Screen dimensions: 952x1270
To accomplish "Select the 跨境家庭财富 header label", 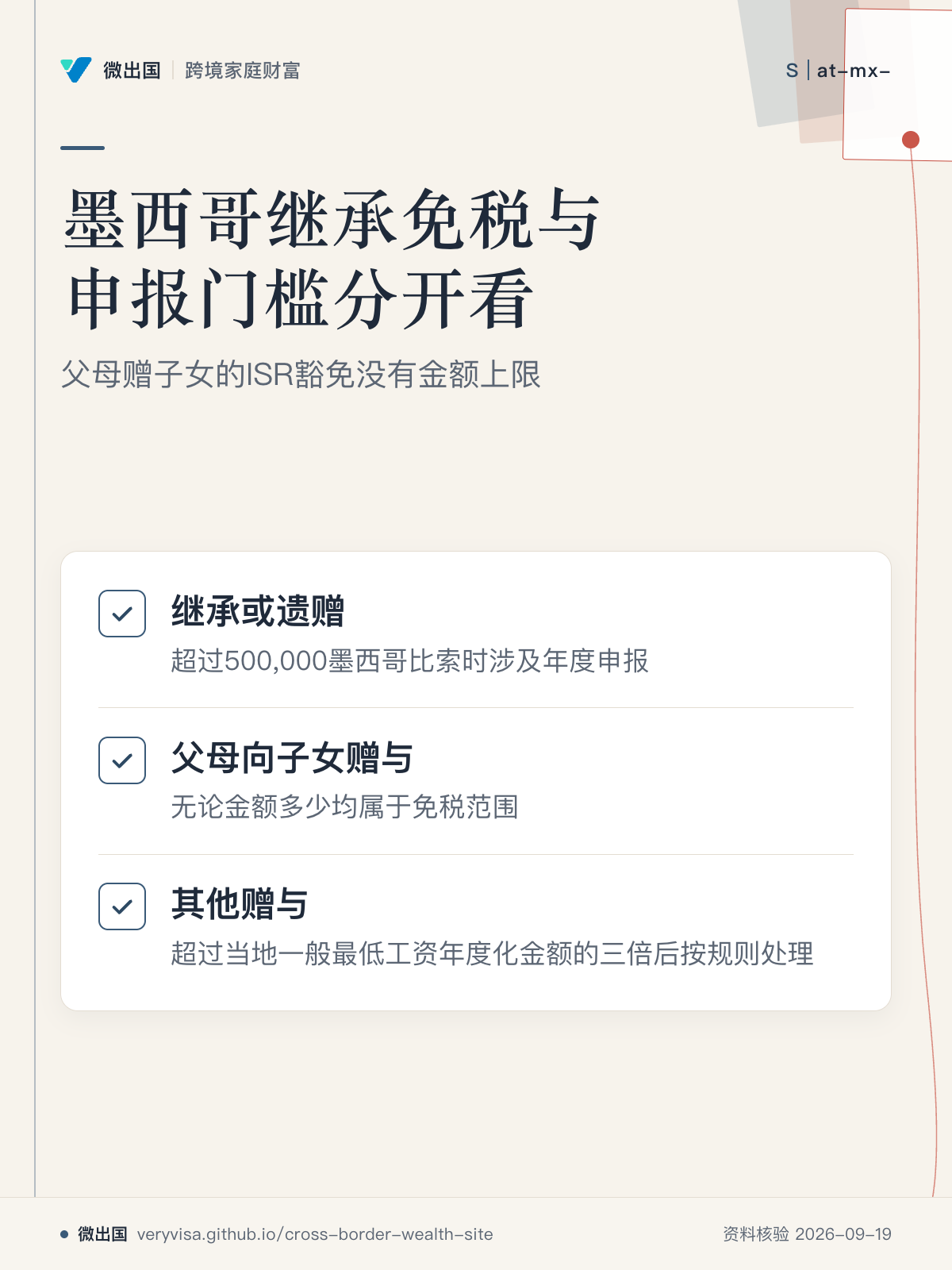I will tap(242, 71).
